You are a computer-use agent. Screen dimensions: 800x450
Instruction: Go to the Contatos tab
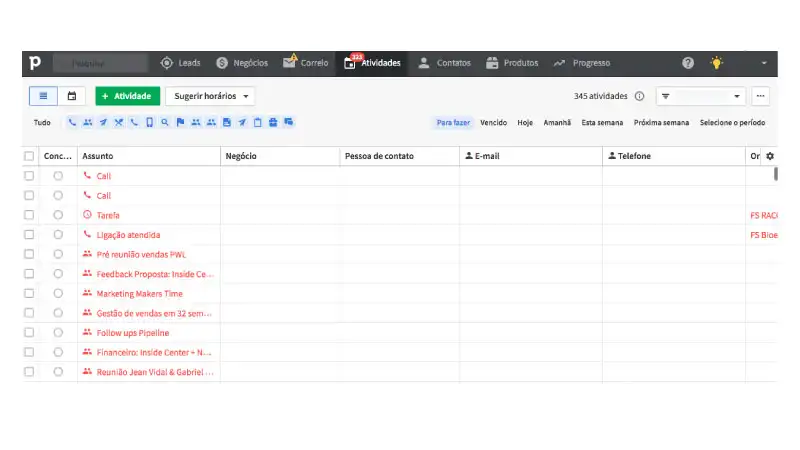click(445, 63)
